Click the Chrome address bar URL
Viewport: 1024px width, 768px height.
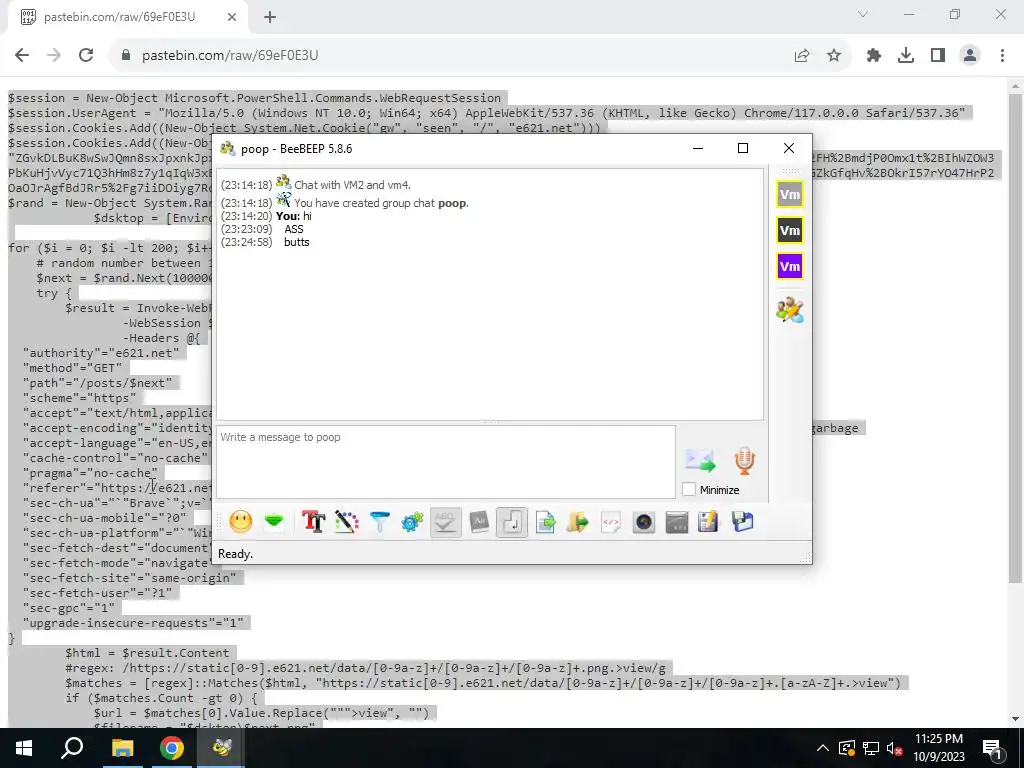click(x=230, y=56)
